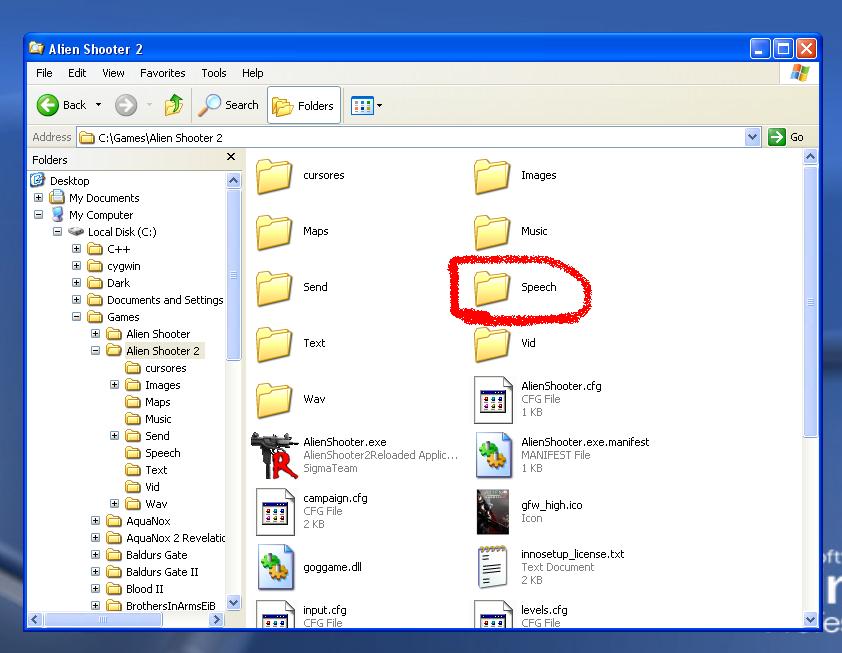842x653 pixels.
Task: Select the gfw_high.ico icon
Action: [493, 512]
